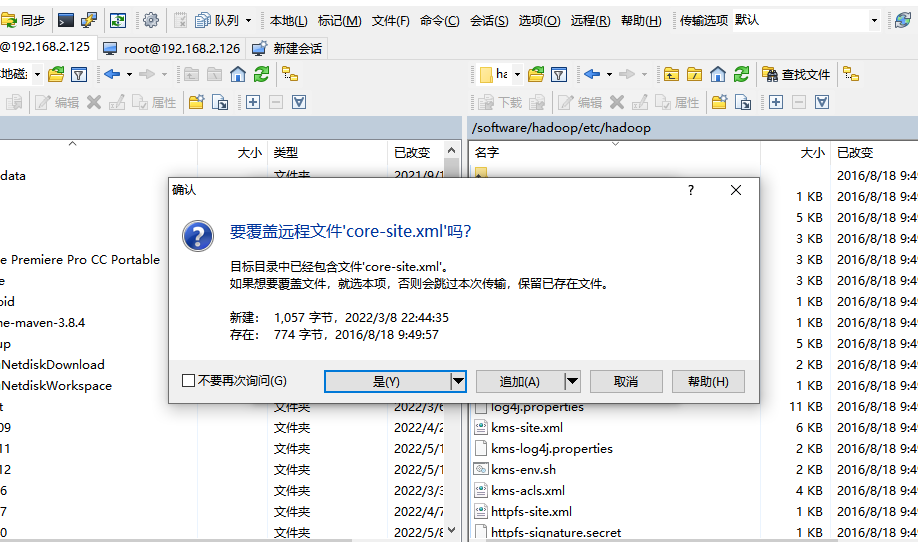
Task: Select kms-log4j.properties remote file
Action: click(x=552, y=449)
